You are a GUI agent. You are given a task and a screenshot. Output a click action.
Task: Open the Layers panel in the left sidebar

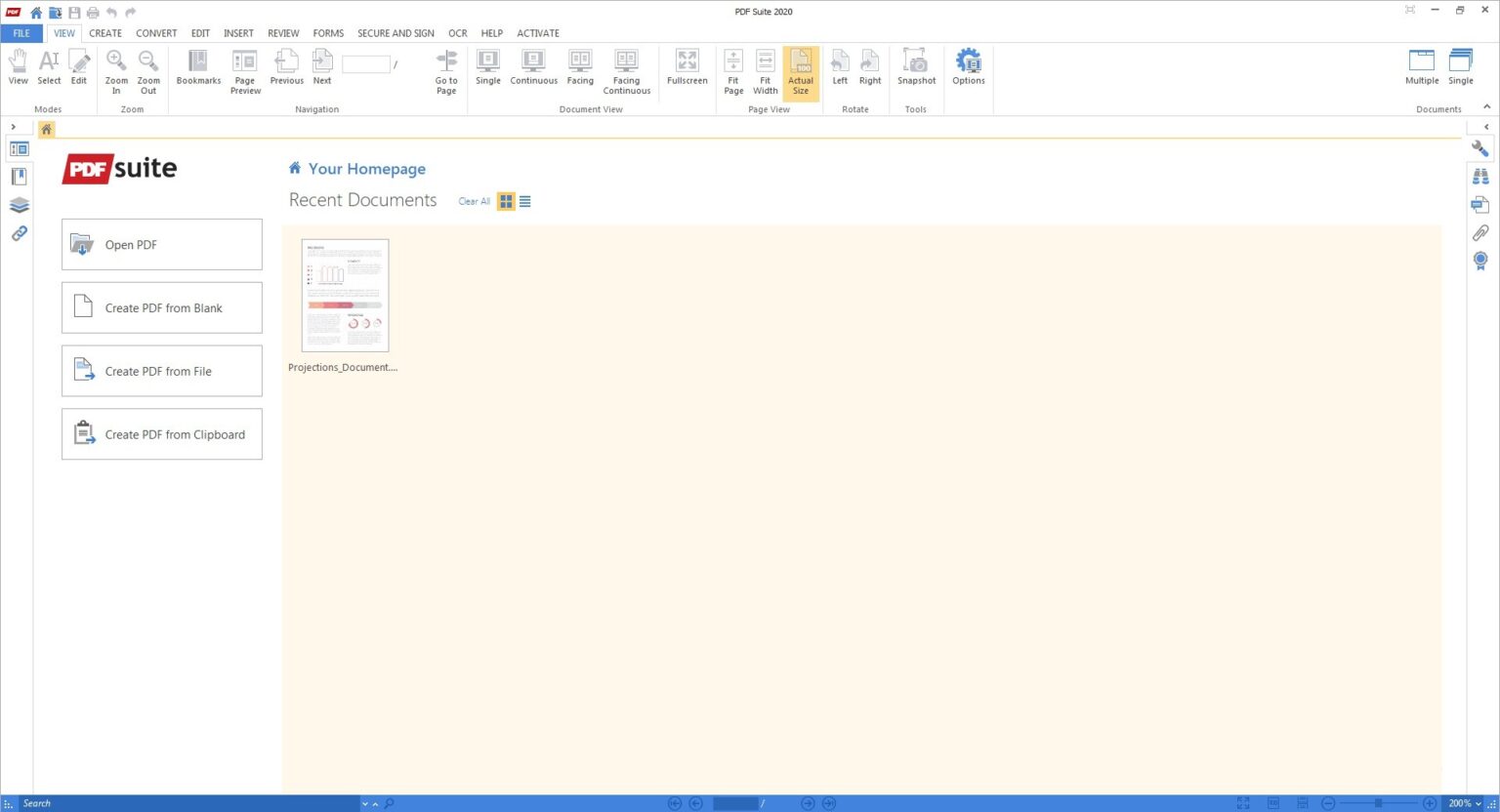coord(19,205)
